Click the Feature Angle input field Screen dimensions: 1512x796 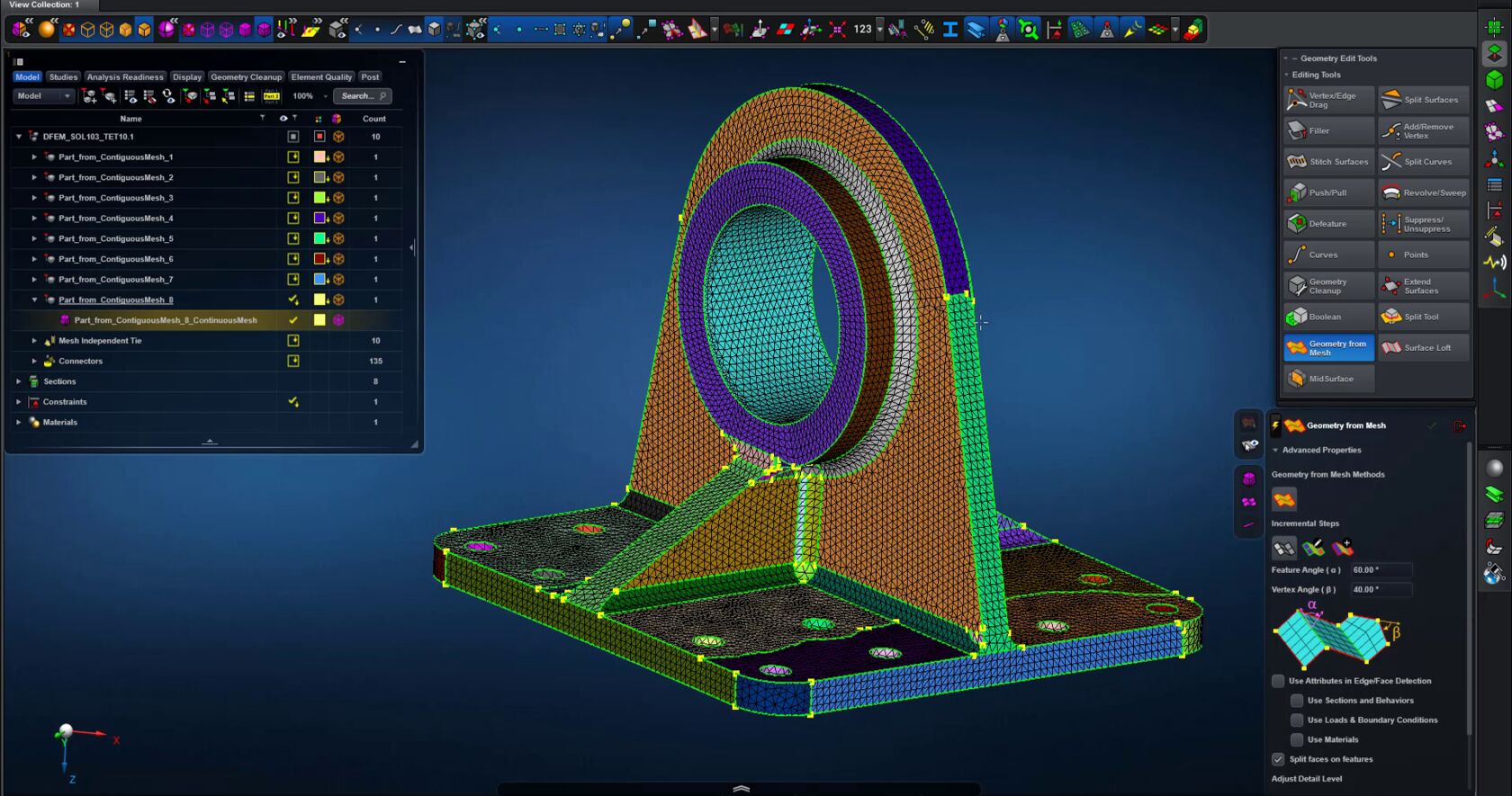[x=1380, y=570]
